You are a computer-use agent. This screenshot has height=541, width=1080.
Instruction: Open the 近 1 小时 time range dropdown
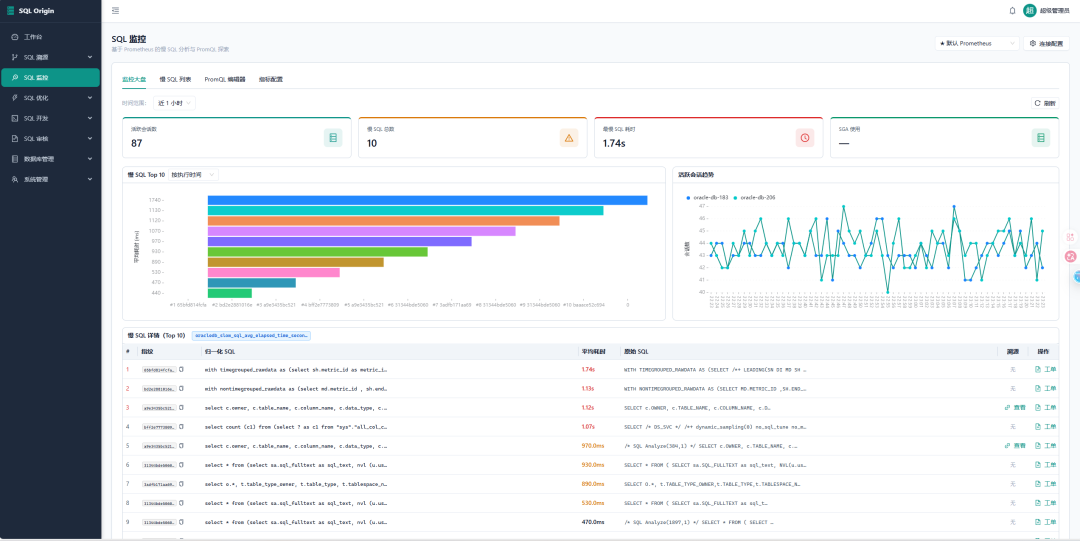coord(174,103)
